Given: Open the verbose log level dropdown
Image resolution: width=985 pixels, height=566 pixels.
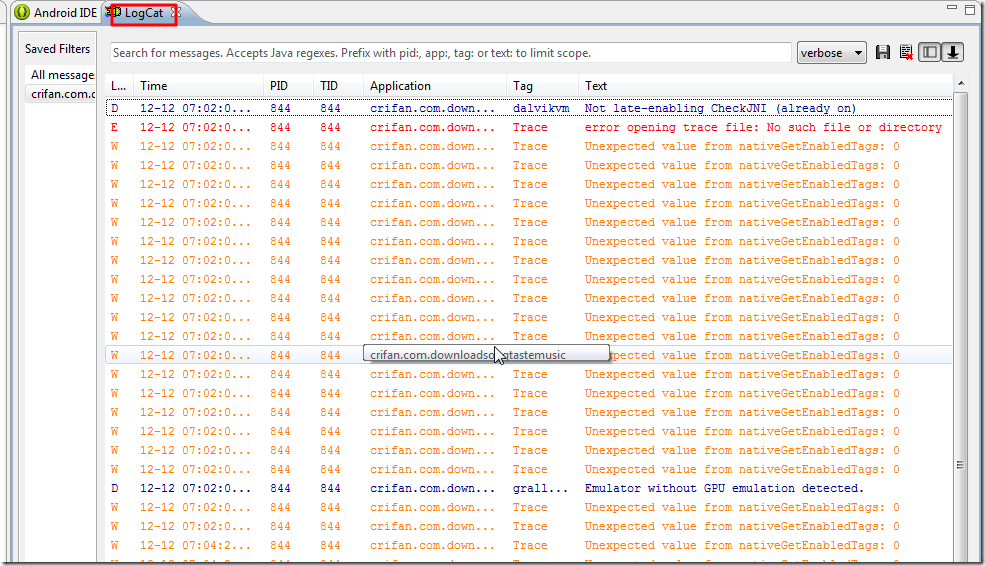Looking at the screenshot, I should [x=831, y=53].
